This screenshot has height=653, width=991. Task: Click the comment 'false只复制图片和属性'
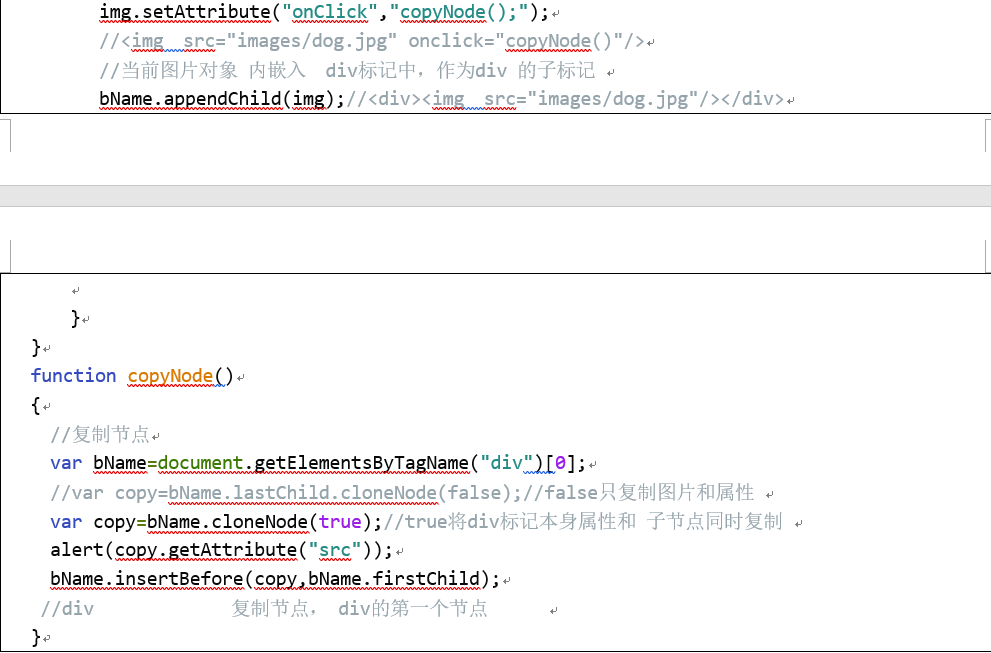(638, 492)
